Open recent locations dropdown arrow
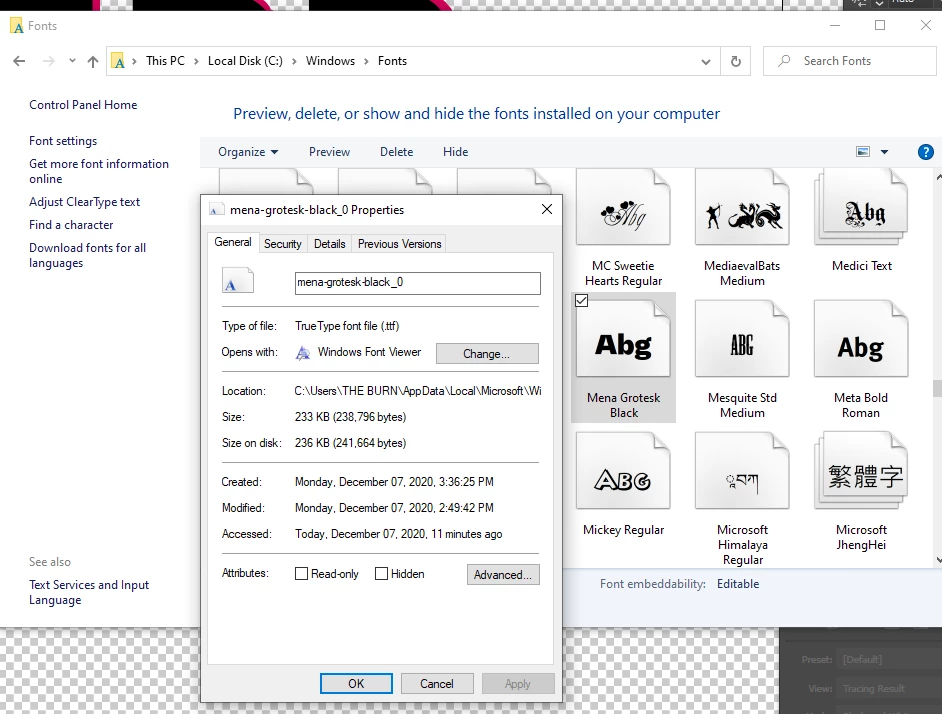 (x=72, y=61)
